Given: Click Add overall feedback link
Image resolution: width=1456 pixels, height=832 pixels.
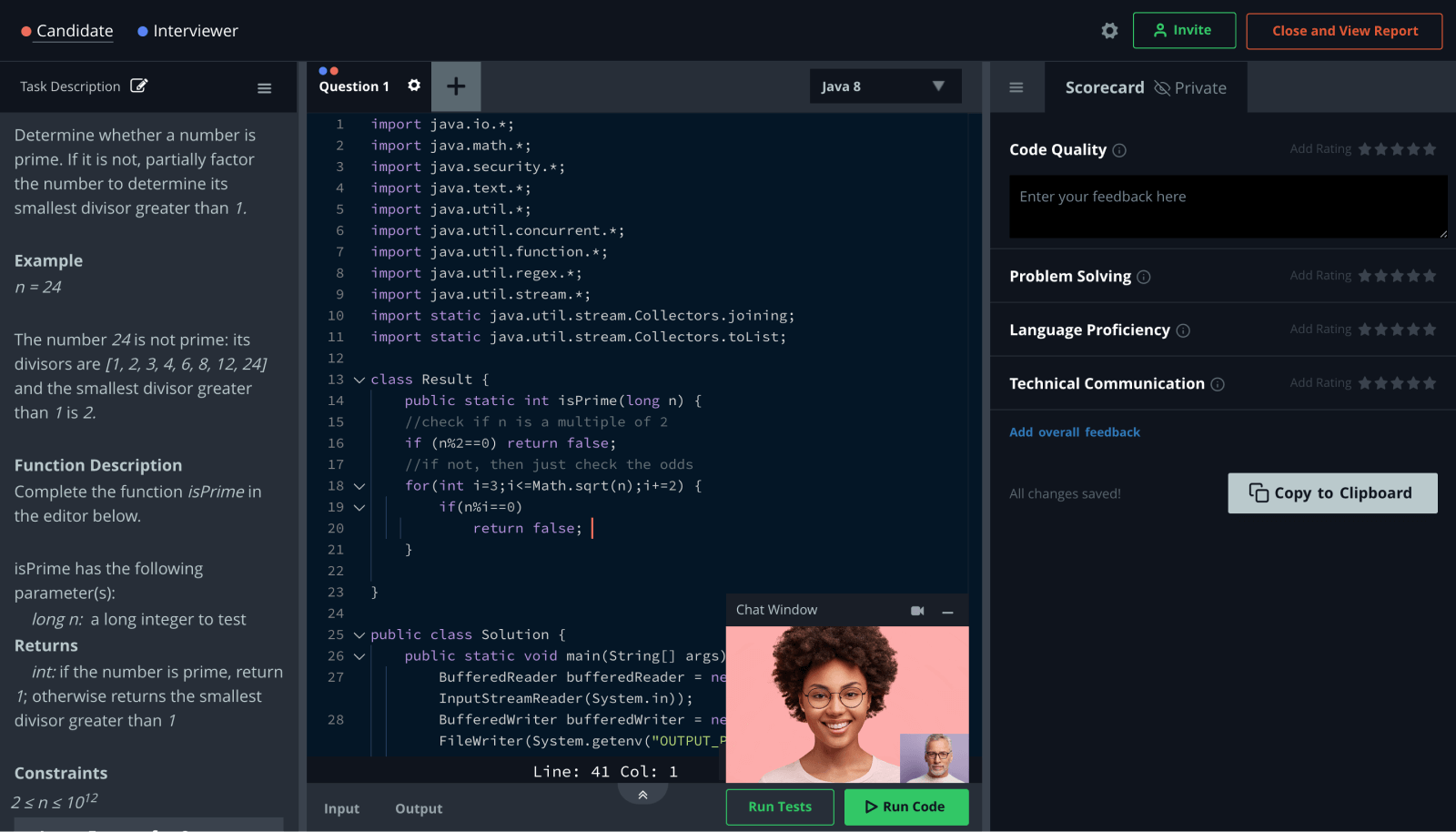Looking at the screenshot, I should click(1074, 432).
